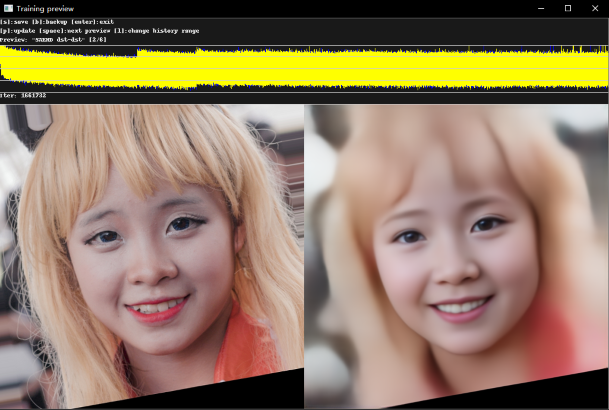This screenshot has height=410, width=609.
Task: Click the "[l]:change history range" hint
Action: (157, 31)
